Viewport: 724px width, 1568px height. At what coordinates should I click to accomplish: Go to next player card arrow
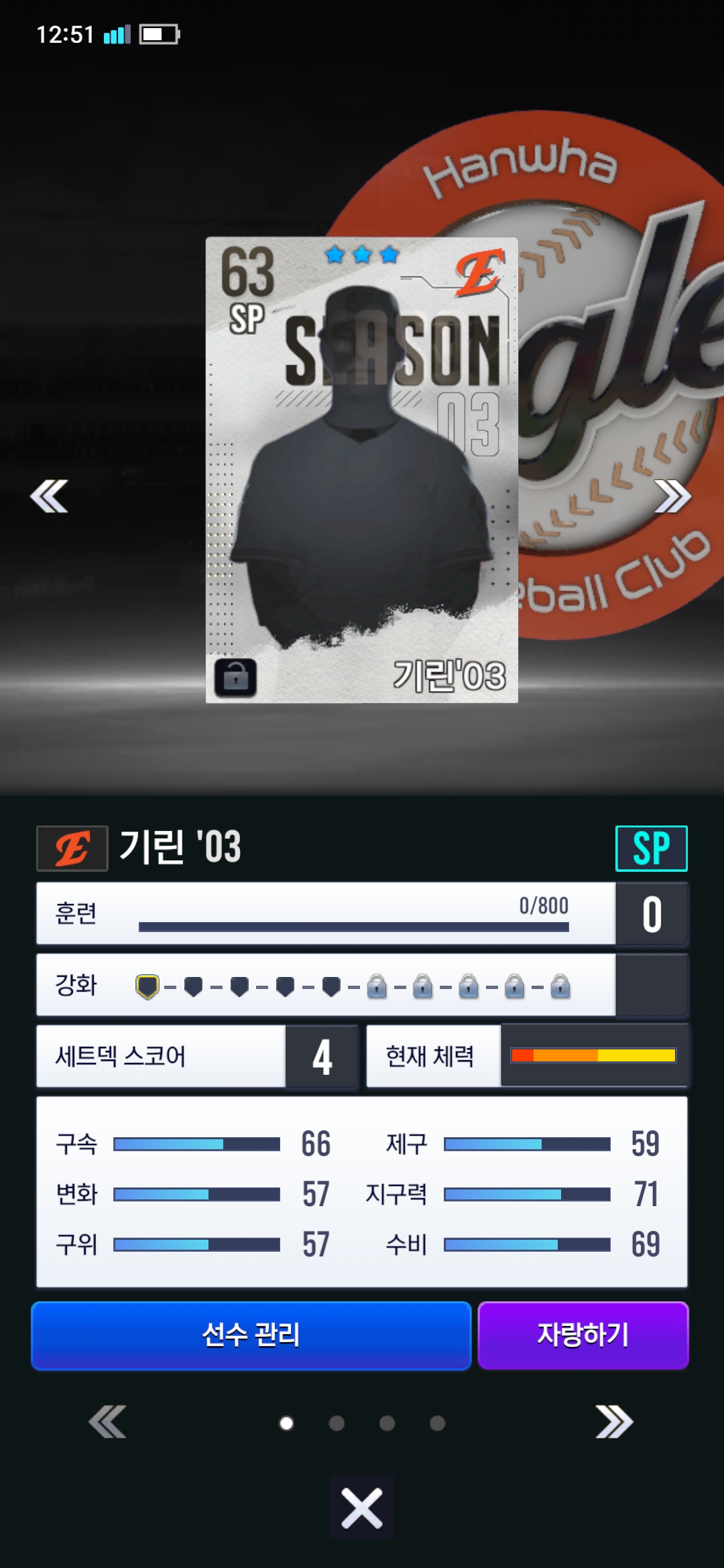click(672, 496)
